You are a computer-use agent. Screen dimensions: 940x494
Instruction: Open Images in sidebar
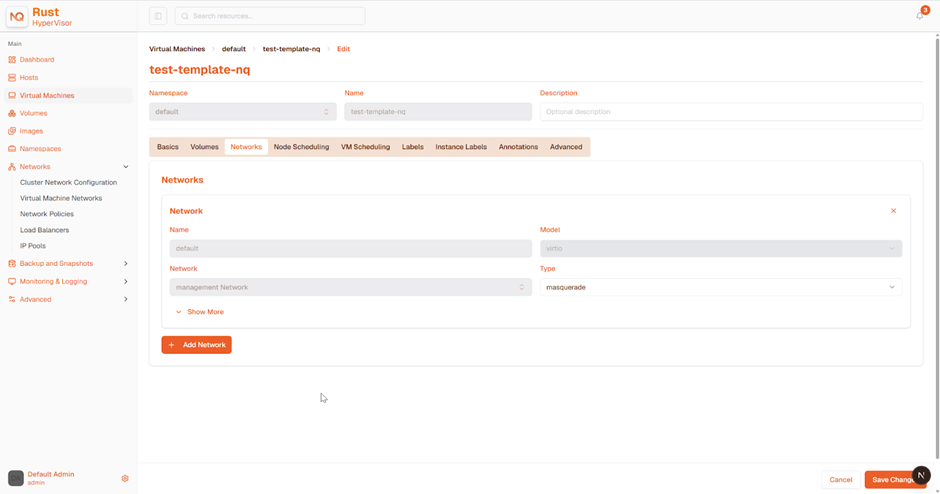click(31, 131)
